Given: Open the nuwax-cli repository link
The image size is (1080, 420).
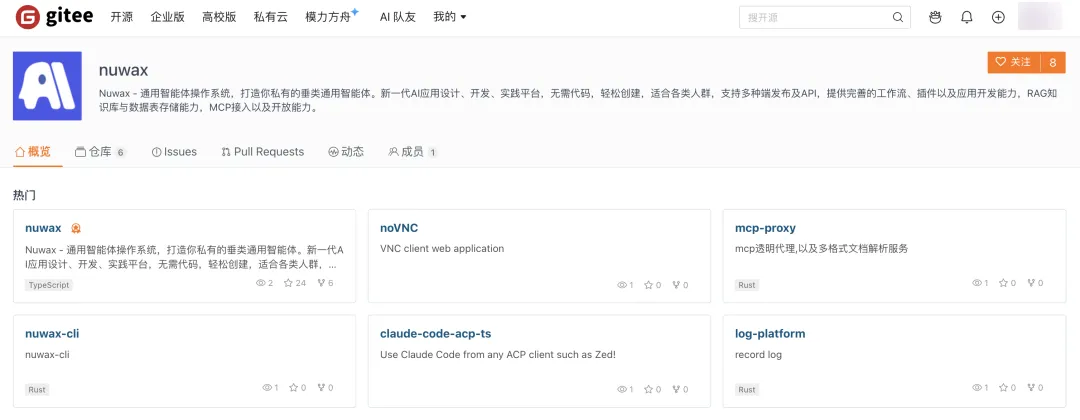Looking at the screenshot, I should click(52, 333).
